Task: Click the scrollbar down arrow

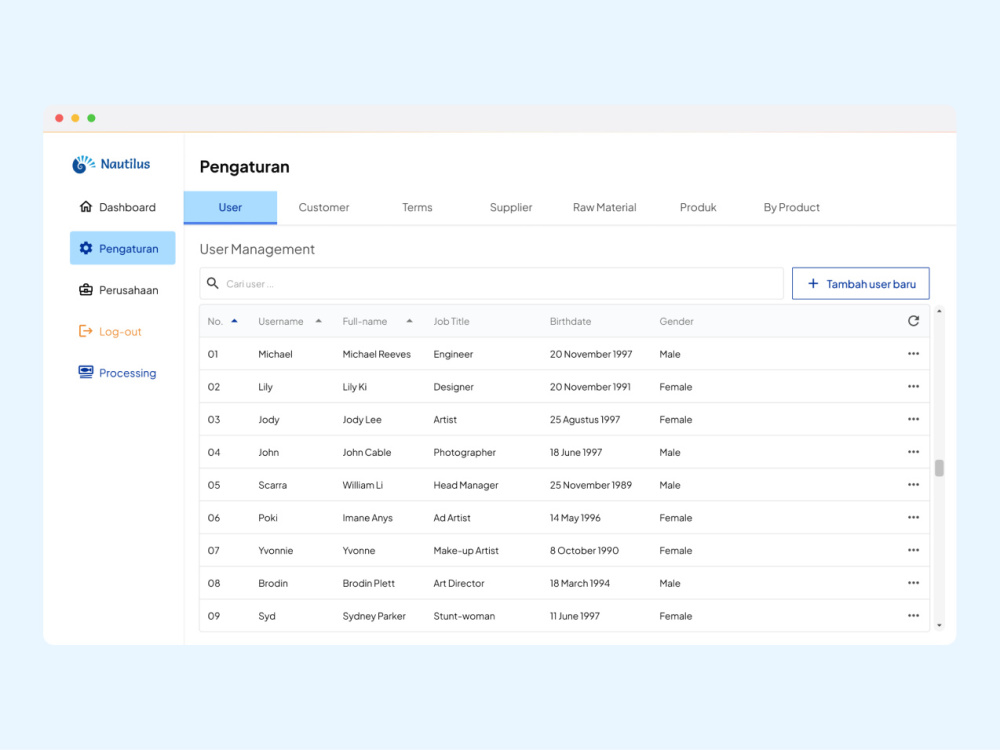Action: 939,626
